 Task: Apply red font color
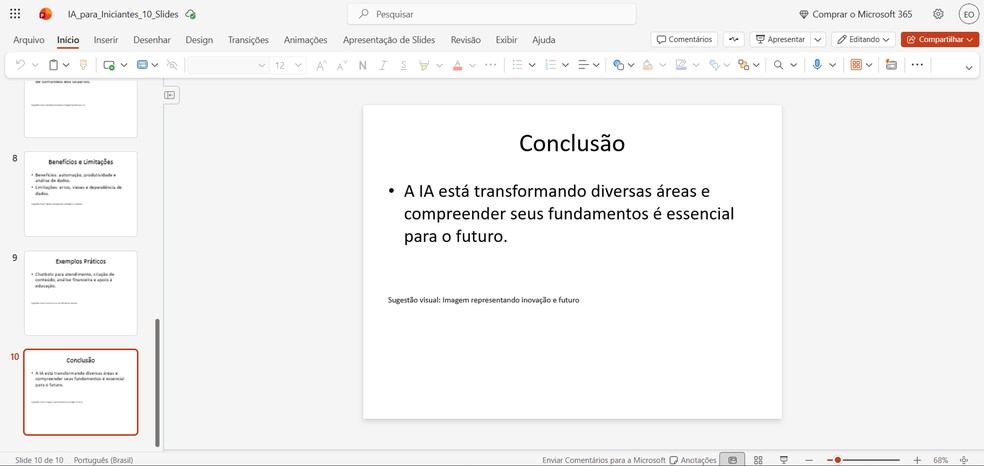[457, 65]
